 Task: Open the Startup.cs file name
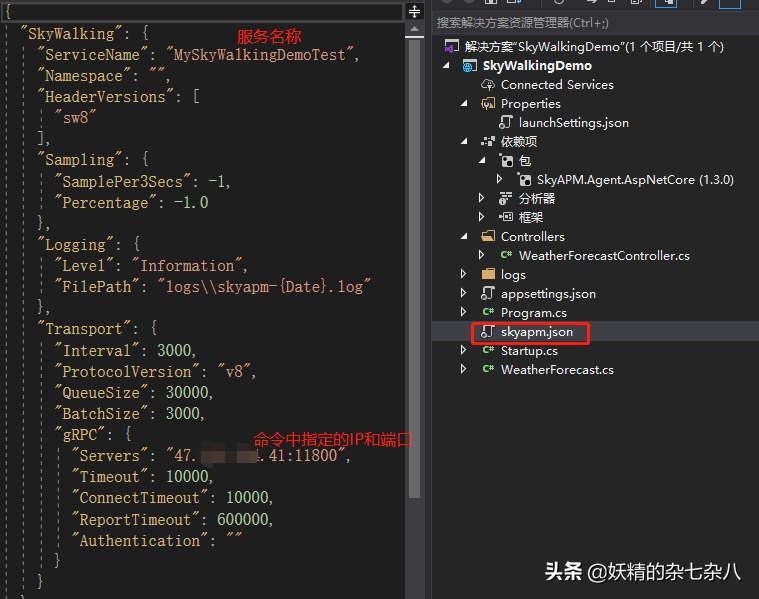[529, 351]
